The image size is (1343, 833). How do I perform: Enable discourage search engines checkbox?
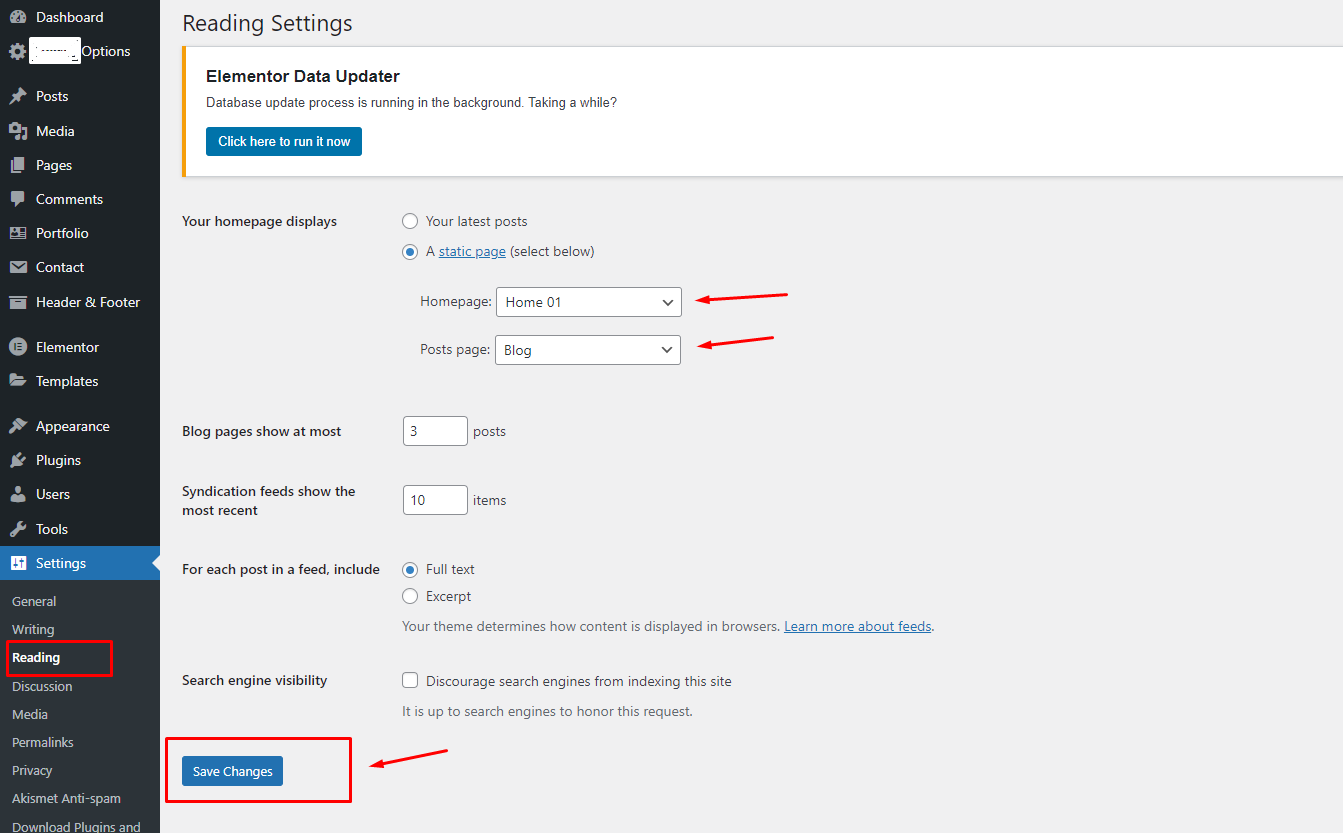410,681
